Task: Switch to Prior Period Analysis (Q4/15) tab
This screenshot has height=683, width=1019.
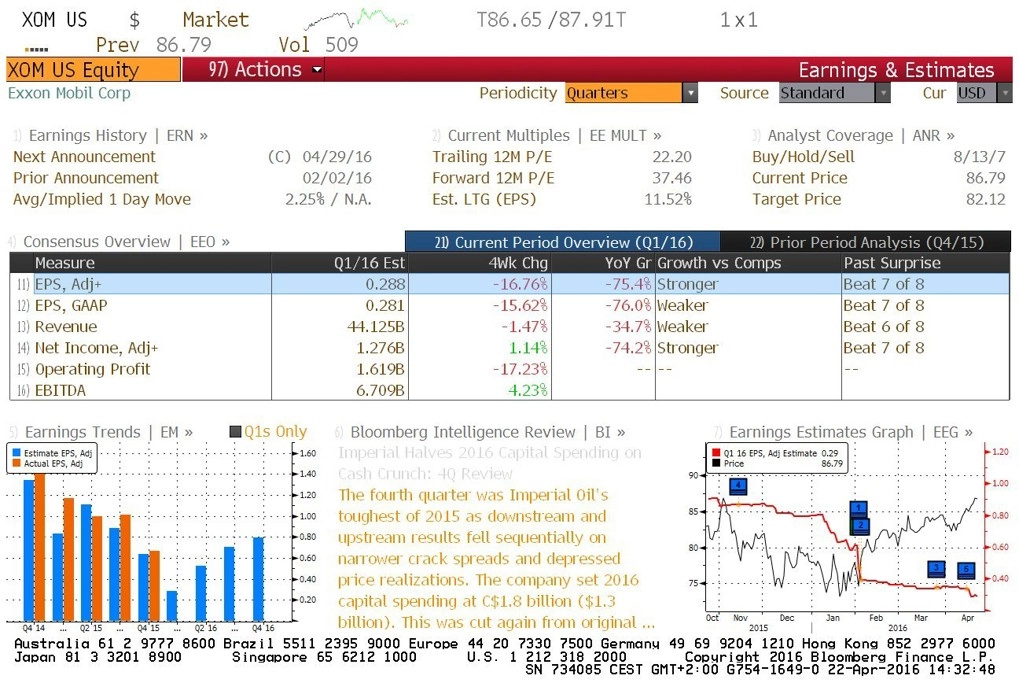Action: 866,242
